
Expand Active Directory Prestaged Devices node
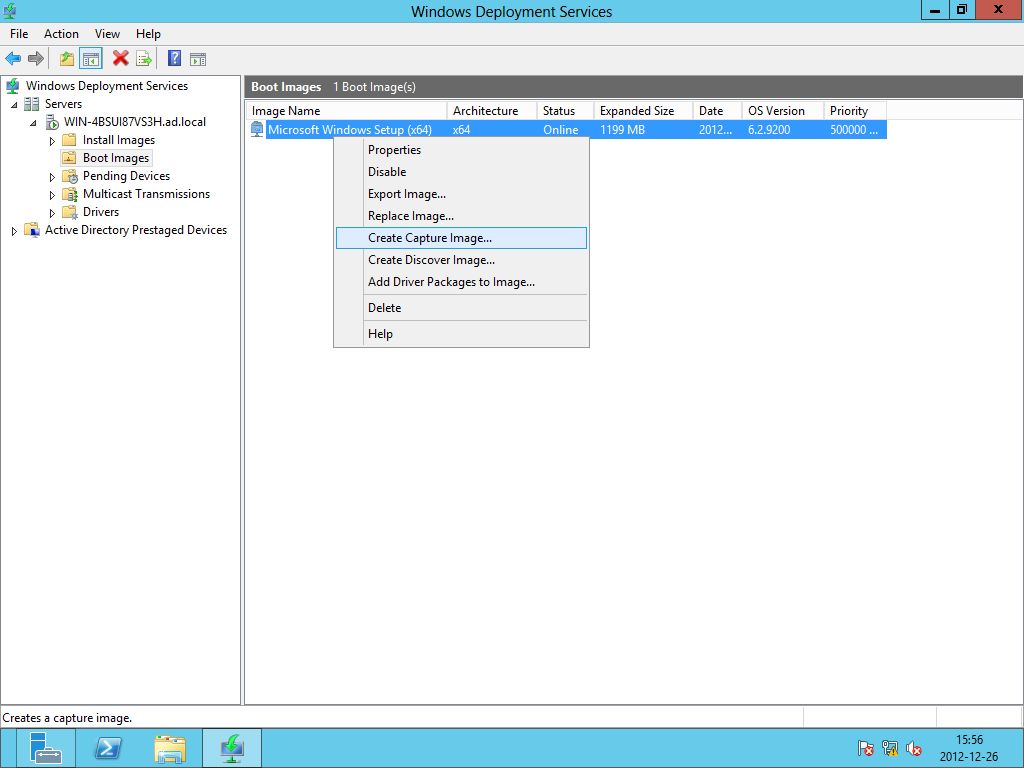click(x=14, y=231)
